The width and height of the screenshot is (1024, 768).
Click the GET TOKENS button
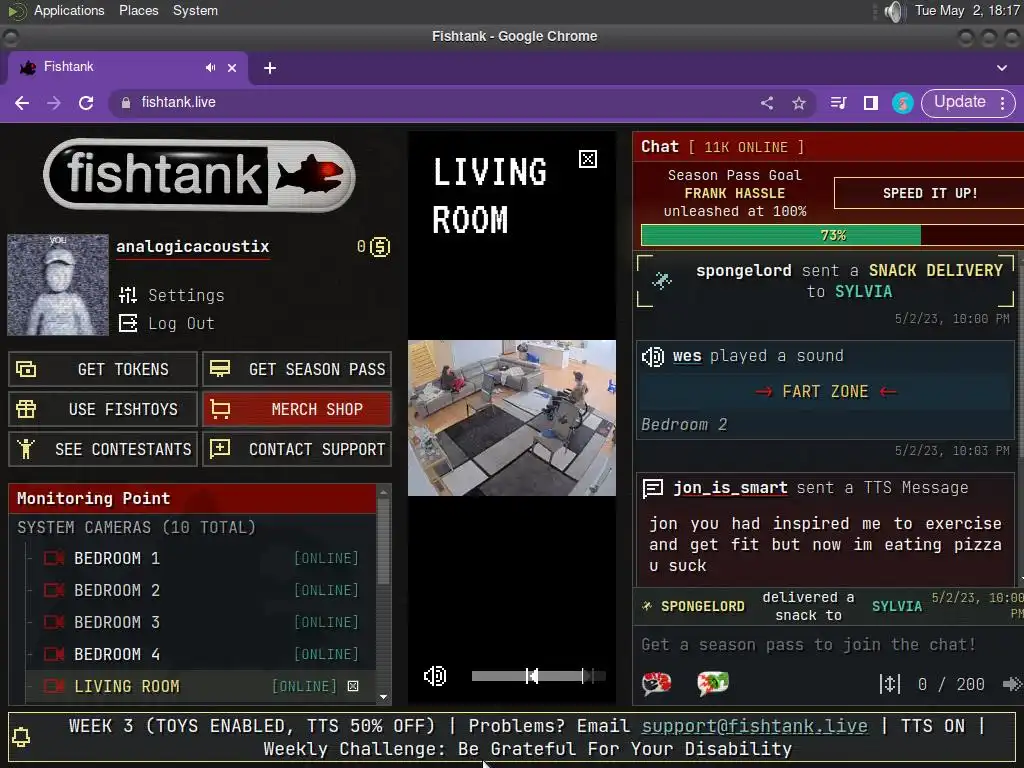103,369
